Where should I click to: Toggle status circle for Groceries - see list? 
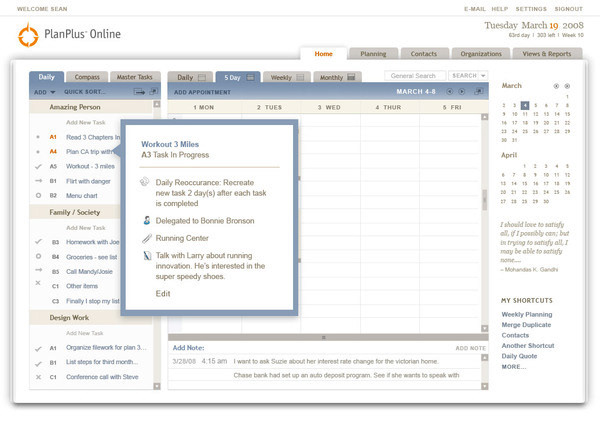coord(38,256)
